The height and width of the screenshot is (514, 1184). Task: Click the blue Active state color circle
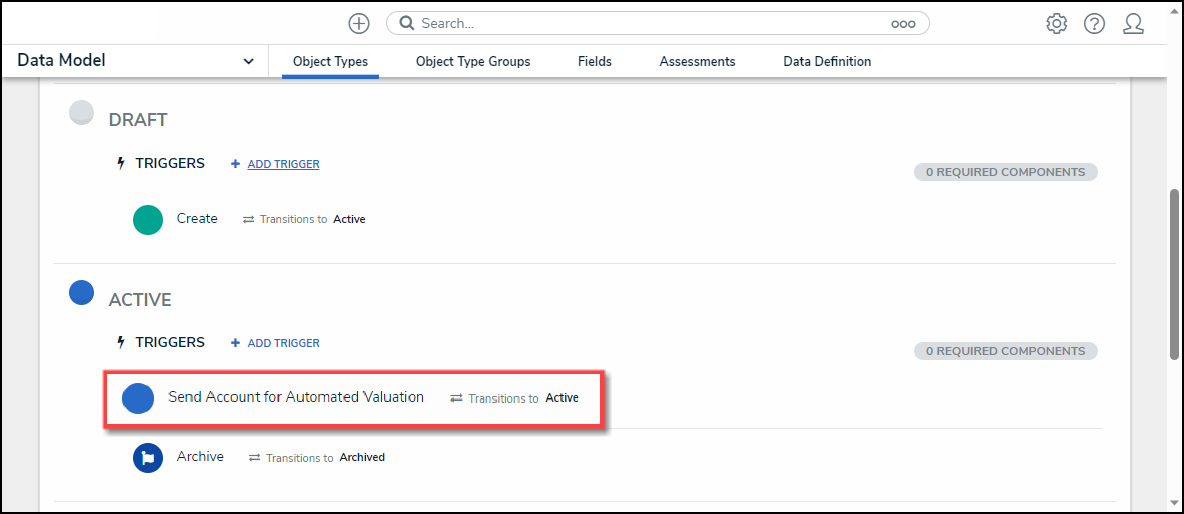tap(81, 293)
